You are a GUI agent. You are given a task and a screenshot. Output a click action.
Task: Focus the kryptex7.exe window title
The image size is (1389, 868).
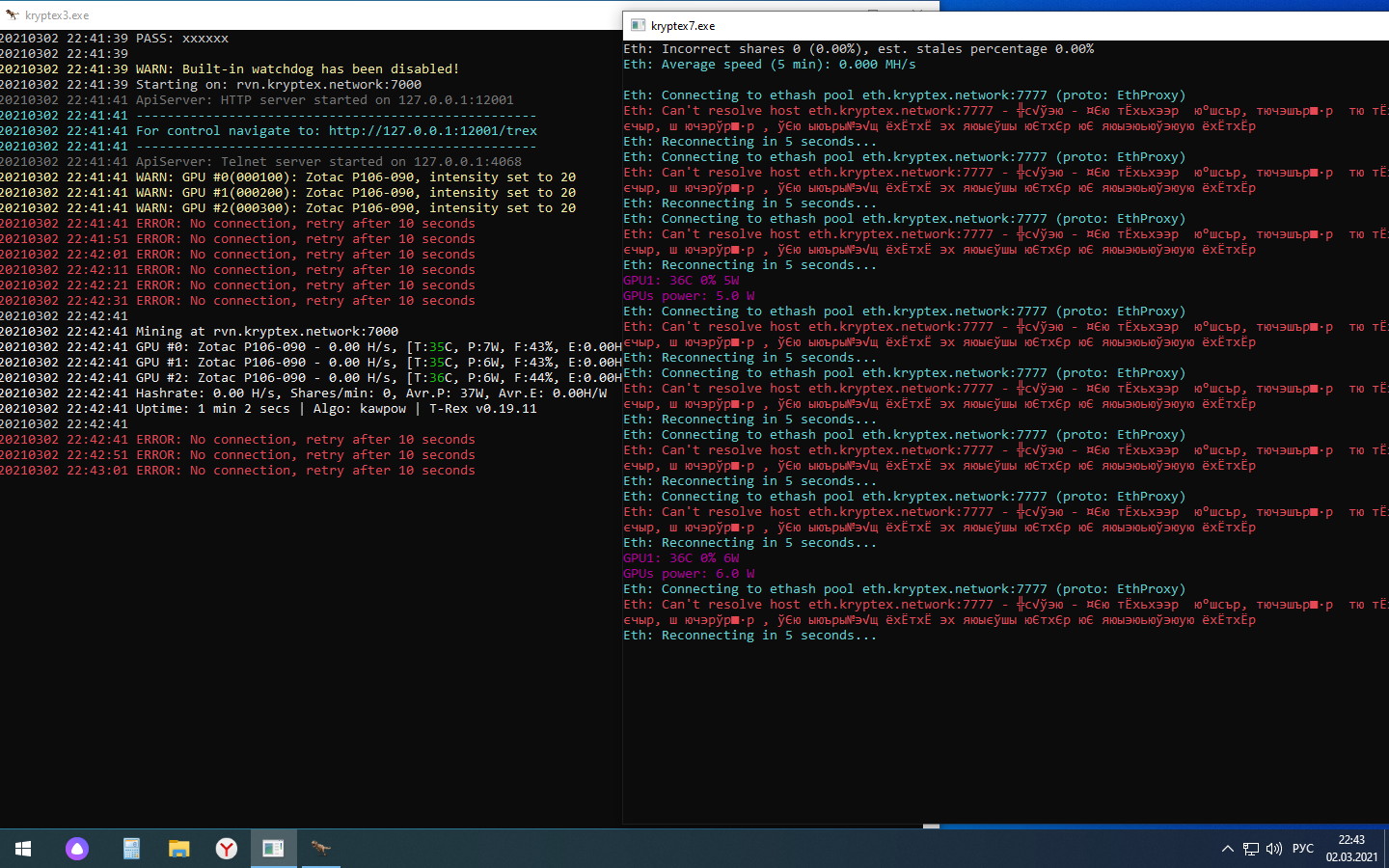click(683, 26)
